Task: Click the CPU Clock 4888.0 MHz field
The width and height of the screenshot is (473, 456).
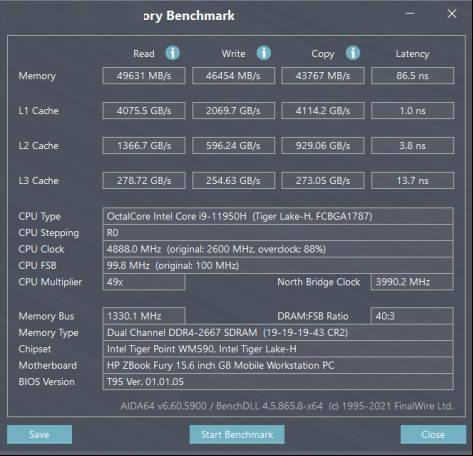Action: coord(278,249)
